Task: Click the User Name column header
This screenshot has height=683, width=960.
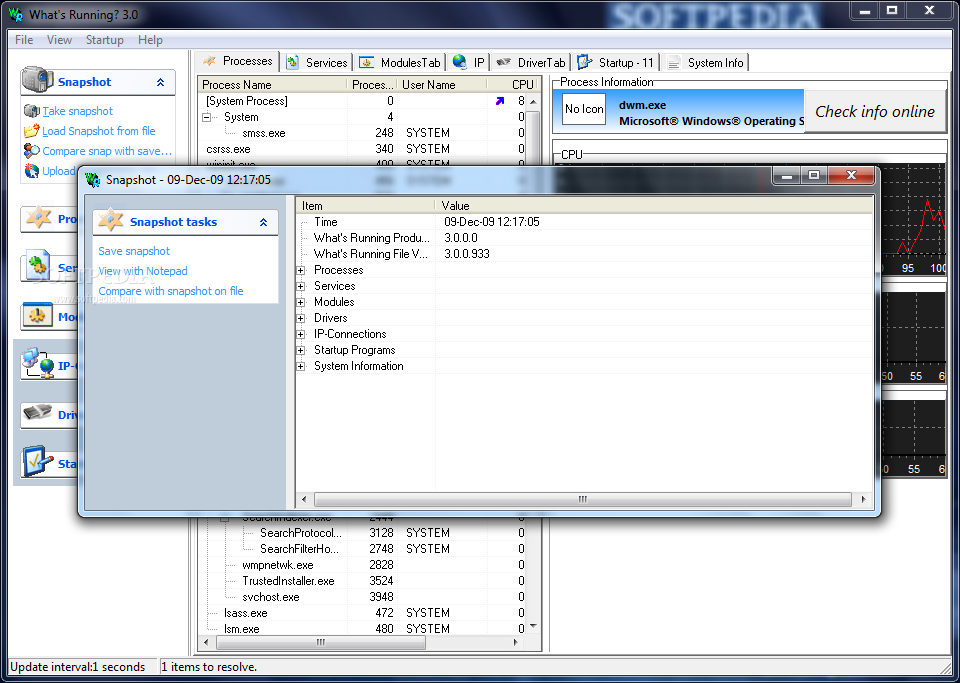Action: click(x=441, y=84)
